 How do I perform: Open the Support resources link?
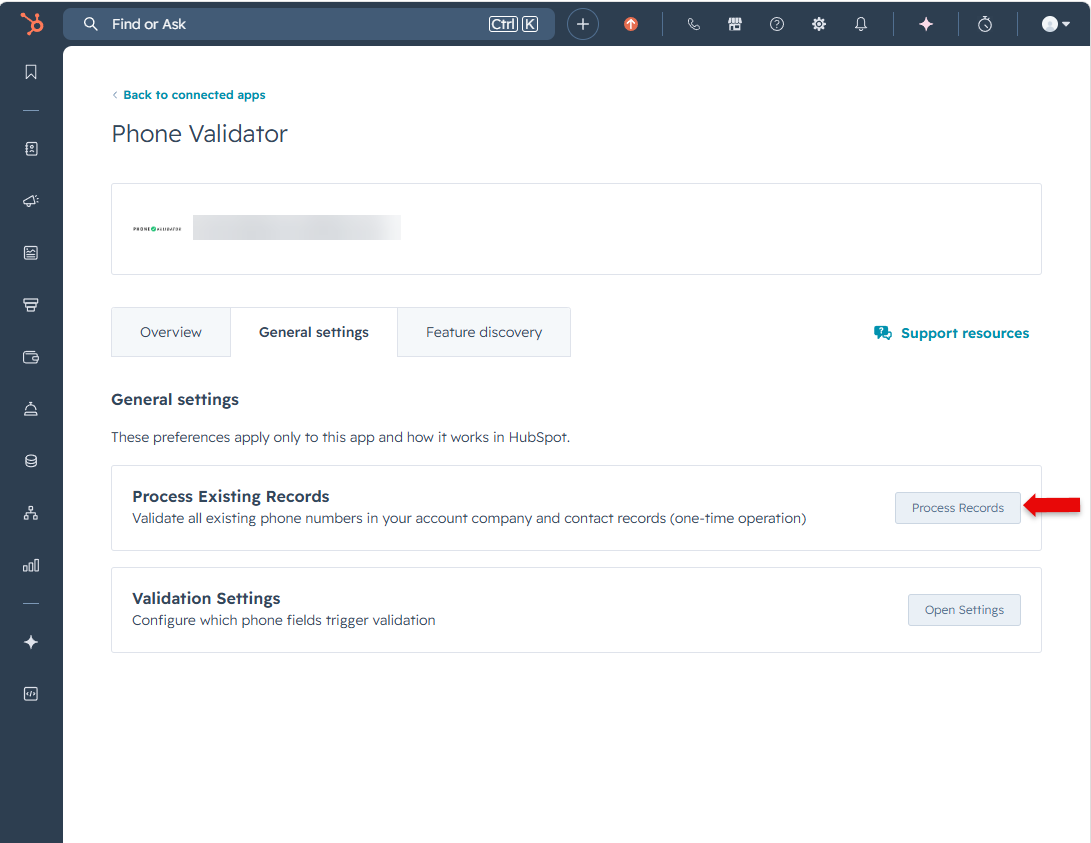coord(964,333)
